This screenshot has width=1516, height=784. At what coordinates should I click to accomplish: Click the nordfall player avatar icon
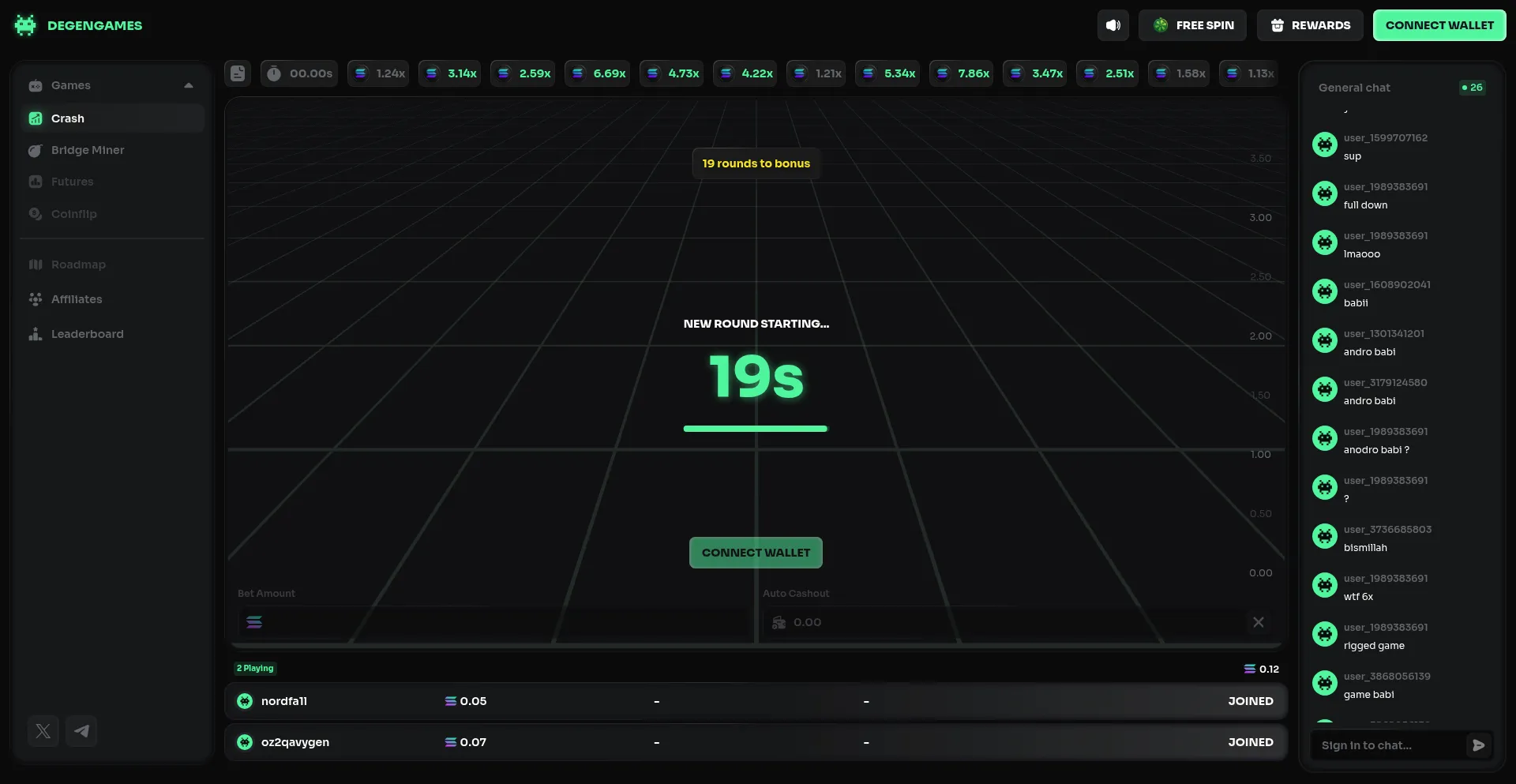pos(245,701)
